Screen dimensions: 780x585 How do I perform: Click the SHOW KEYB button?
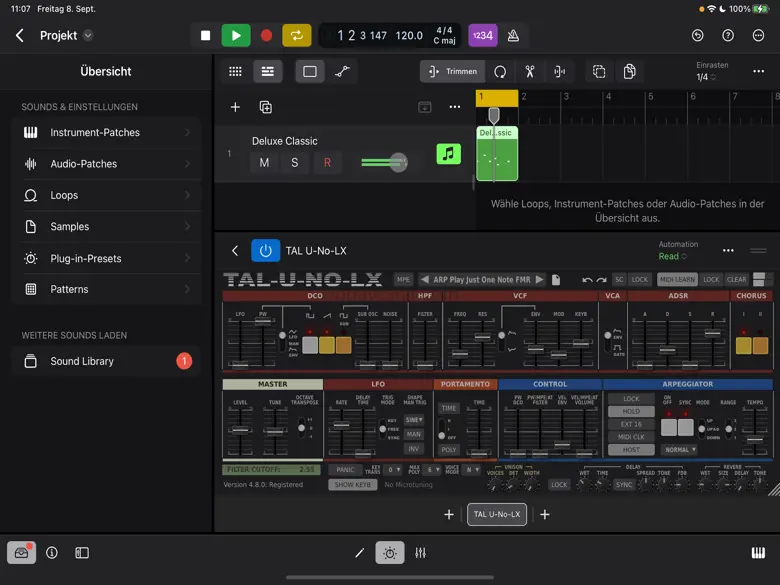pos(352,485)
